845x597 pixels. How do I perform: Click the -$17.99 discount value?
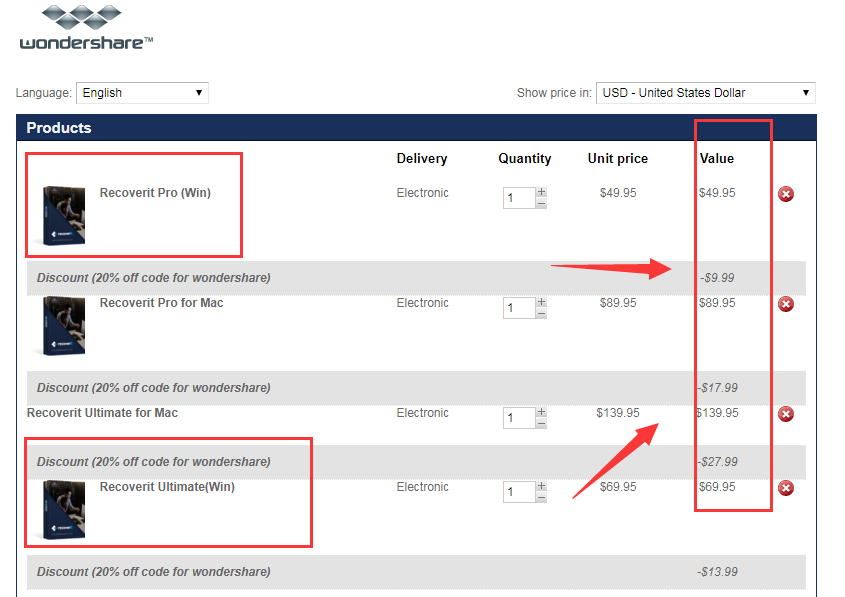pyautogui.click(x=717, y=388)
